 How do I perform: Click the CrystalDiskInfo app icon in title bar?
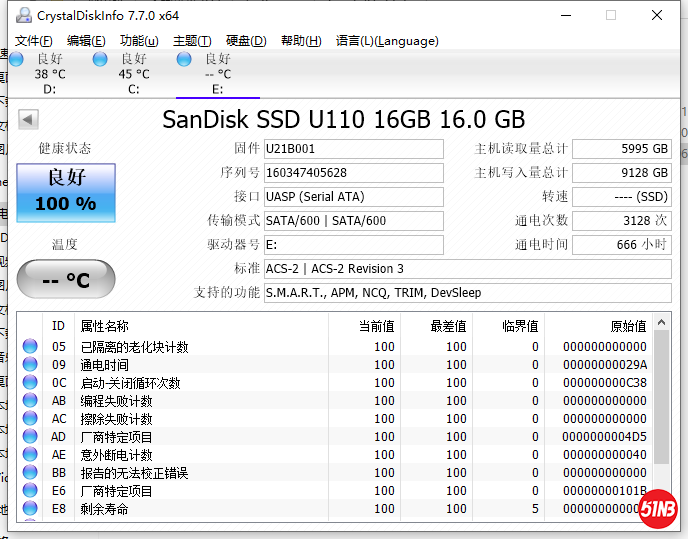point(22,15)
